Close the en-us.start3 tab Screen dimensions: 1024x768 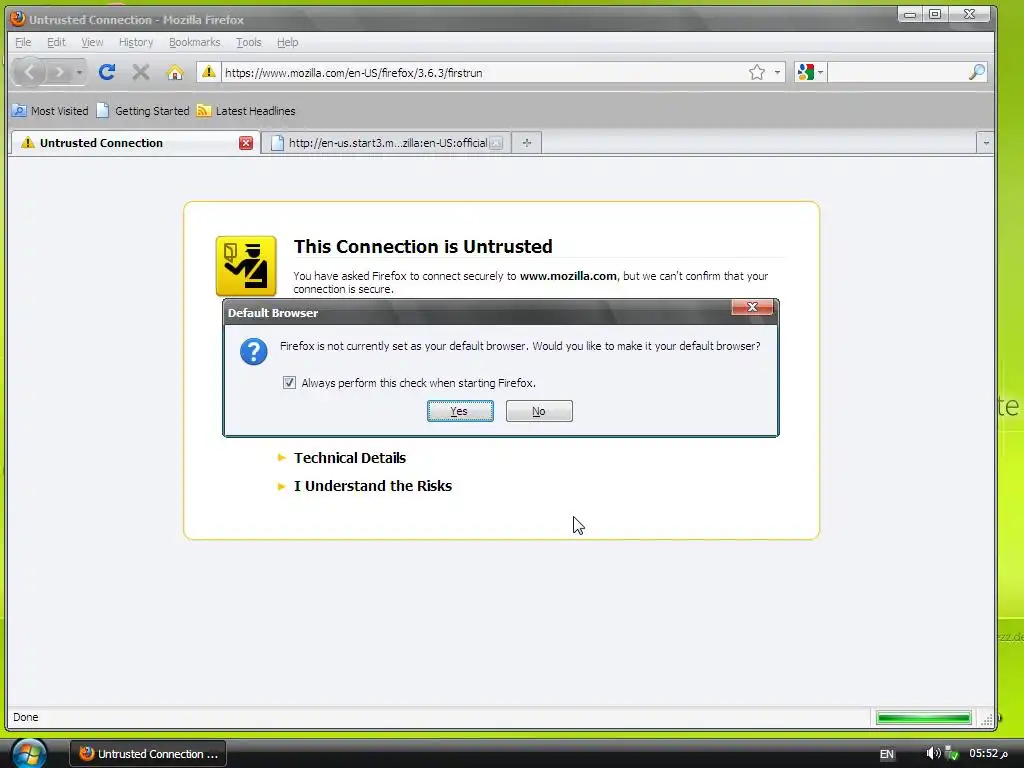pos(496,143)
